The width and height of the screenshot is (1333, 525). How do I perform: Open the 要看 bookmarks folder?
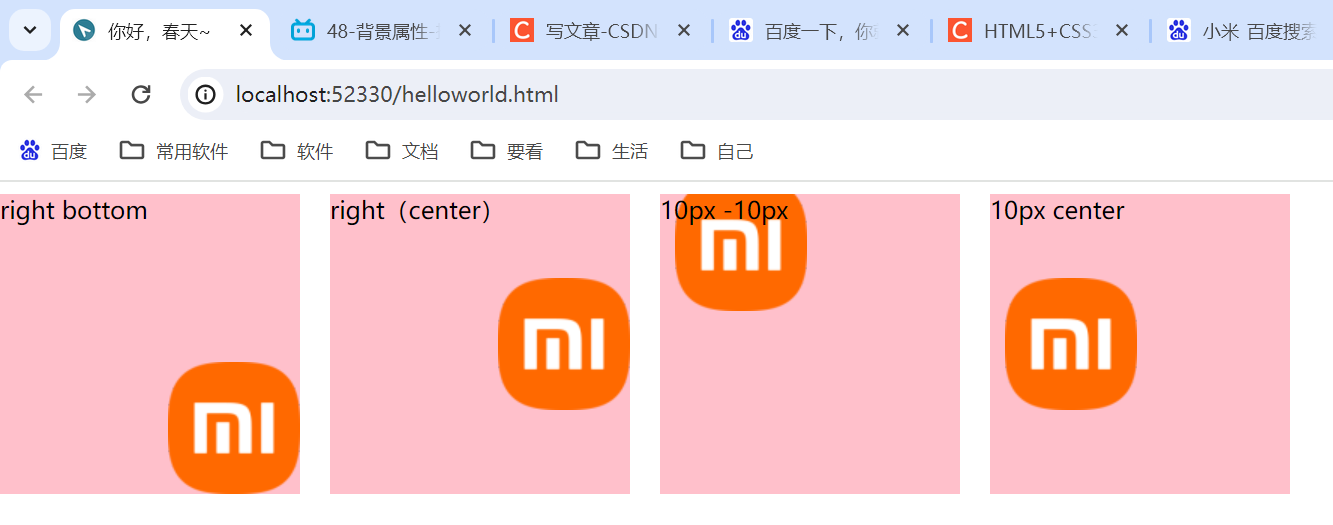pyautogui.click(x=507, y=151)
